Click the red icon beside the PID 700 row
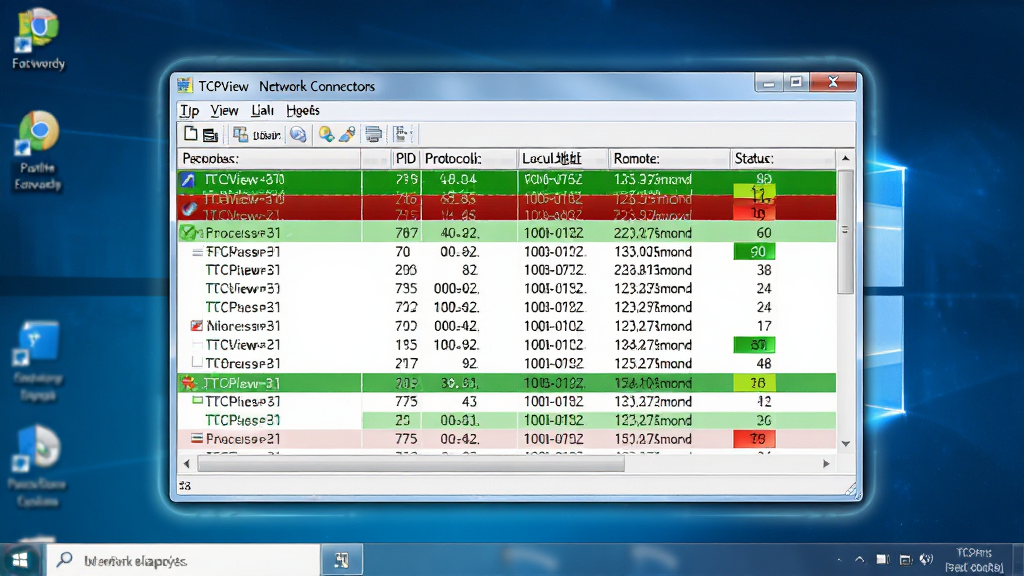The height and width of the screenshot is (576, 1024). click(x=197, y=325)
